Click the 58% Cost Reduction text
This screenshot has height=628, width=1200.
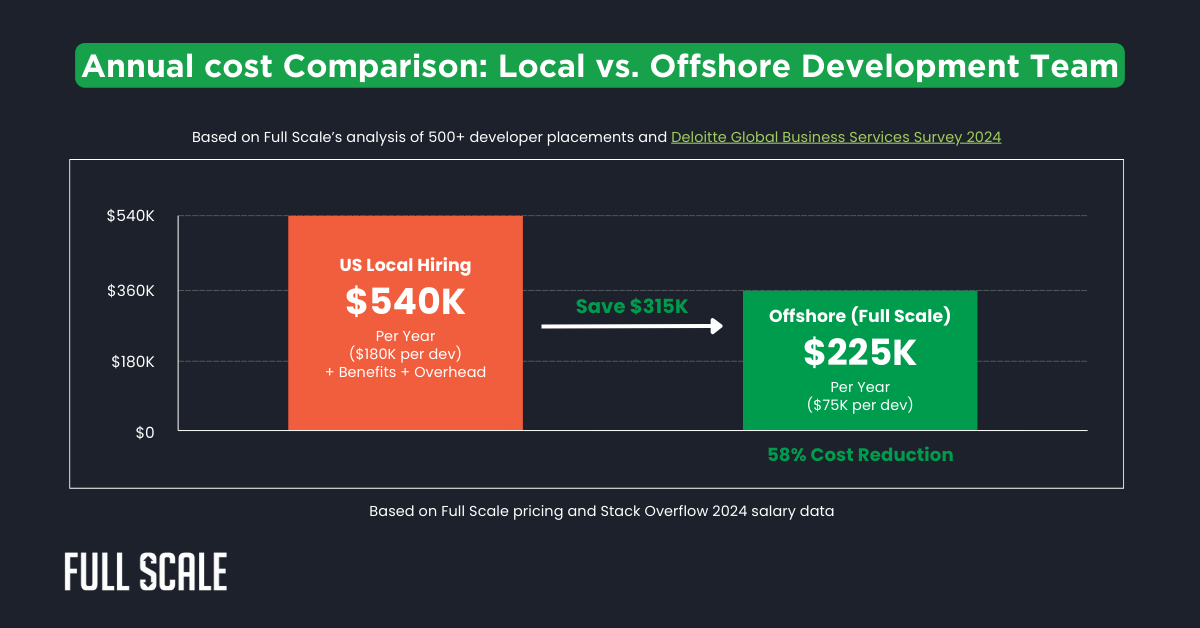860,454
